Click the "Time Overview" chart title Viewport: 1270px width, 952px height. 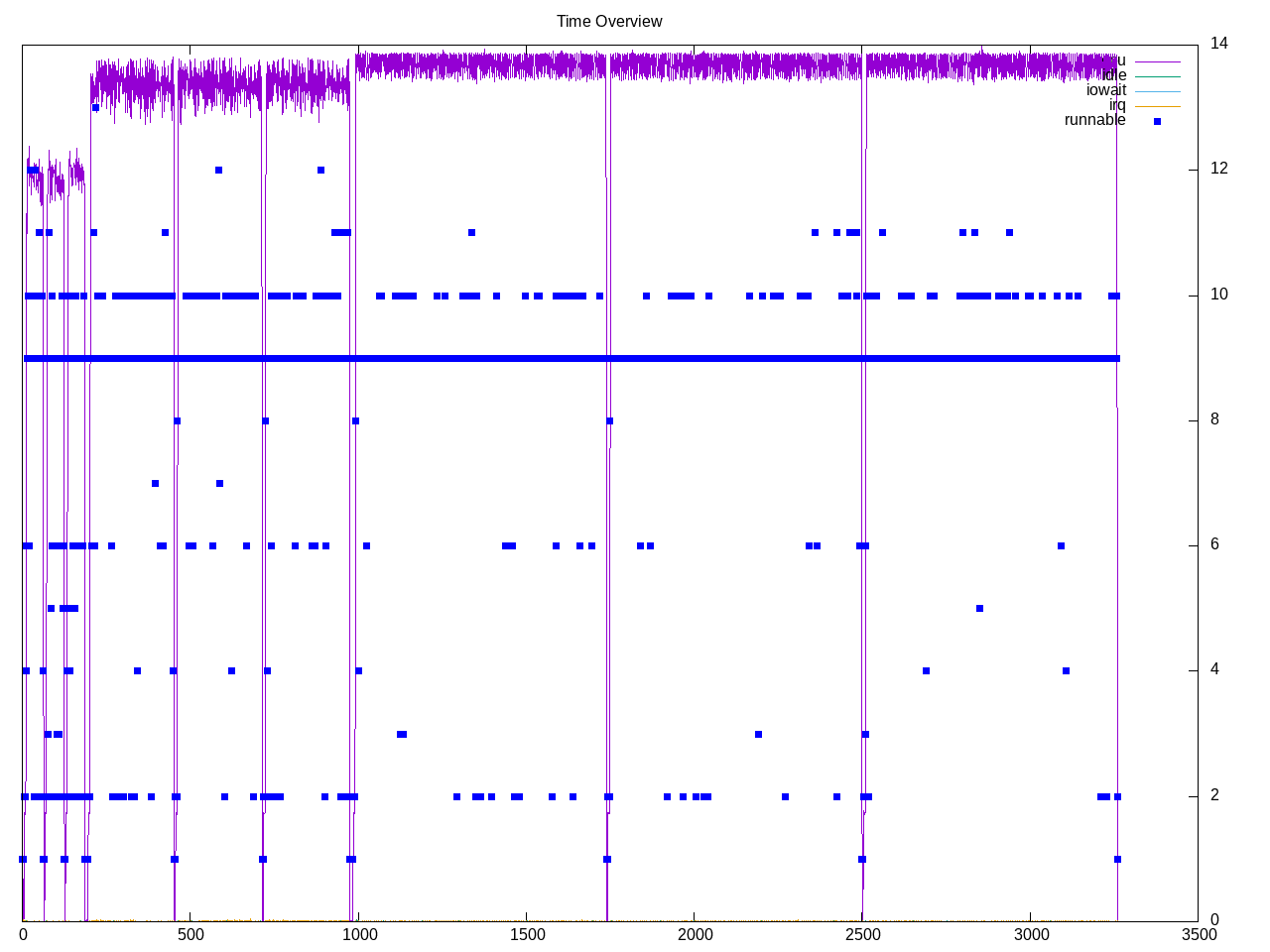tap(608, 21)
